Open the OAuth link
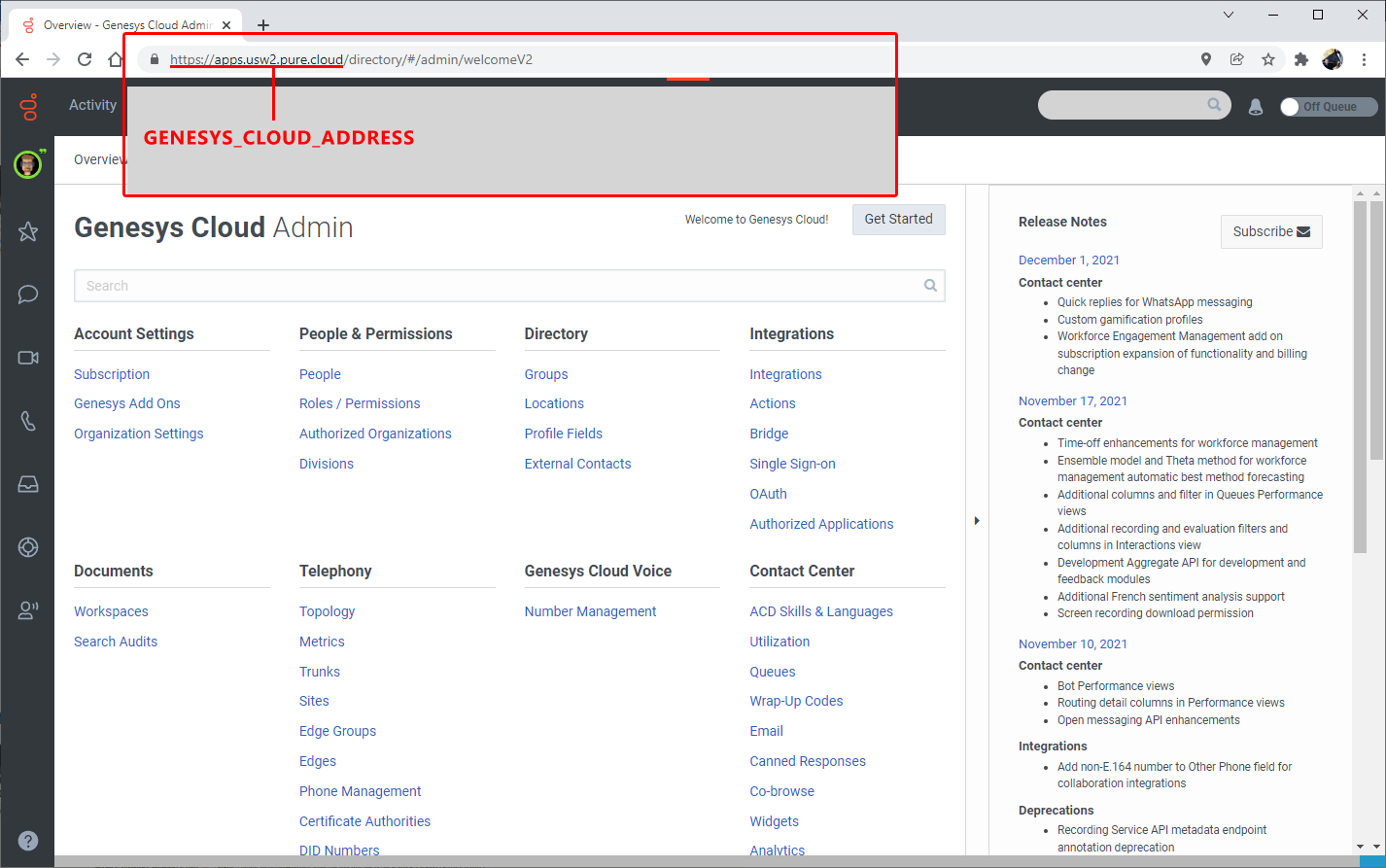1386x868 pixels. click(x=768, y=494)
